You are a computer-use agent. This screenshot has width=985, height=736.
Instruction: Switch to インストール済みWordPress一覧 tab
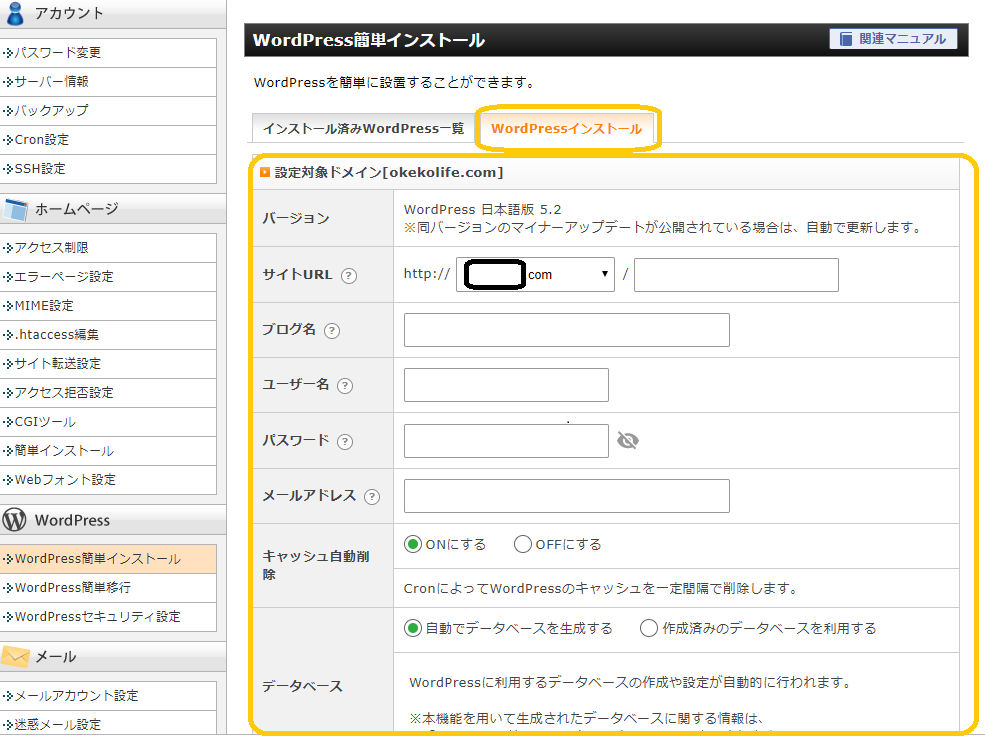click(363, 129)
